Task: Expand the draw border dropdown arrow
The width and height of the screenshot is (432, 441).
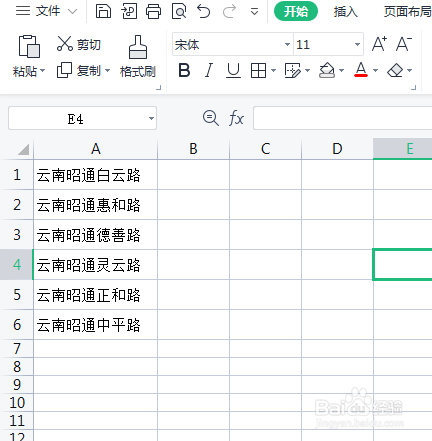Action: pyautogui.click(x=307, y=70)
